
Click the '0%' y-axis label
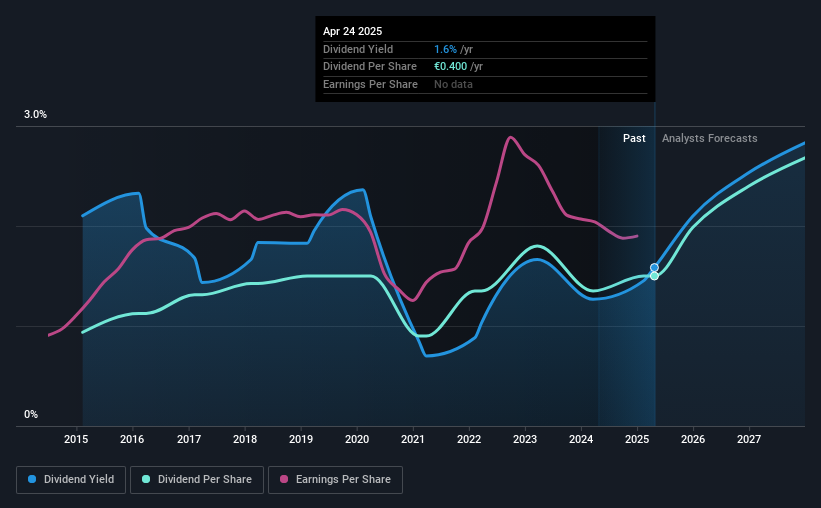click(x=31, y=415)
